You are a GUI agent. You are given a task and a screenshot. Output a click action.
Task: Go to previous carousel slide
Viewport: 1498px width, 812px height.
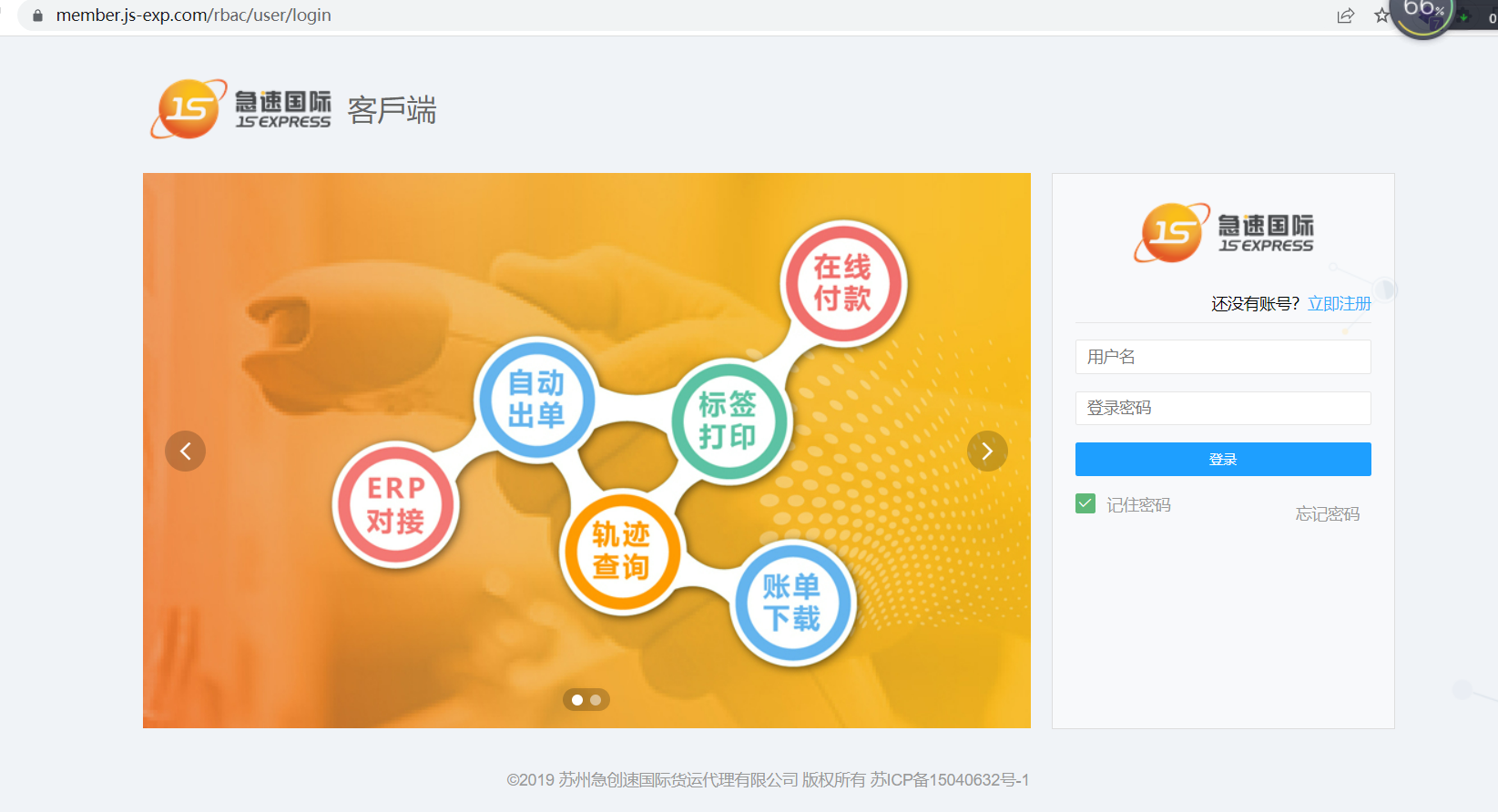click(x=185, y=451)
